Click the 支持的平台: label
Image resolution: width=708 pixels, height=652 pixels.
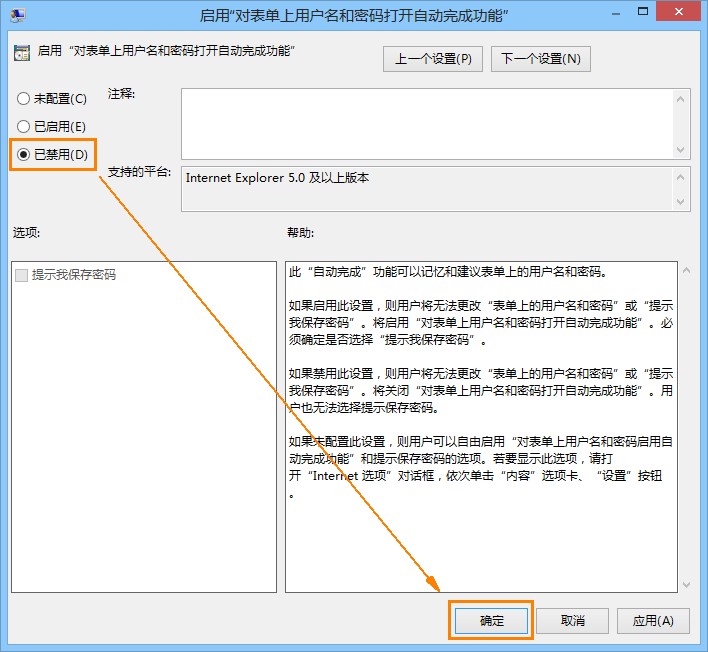coord(139,172)
